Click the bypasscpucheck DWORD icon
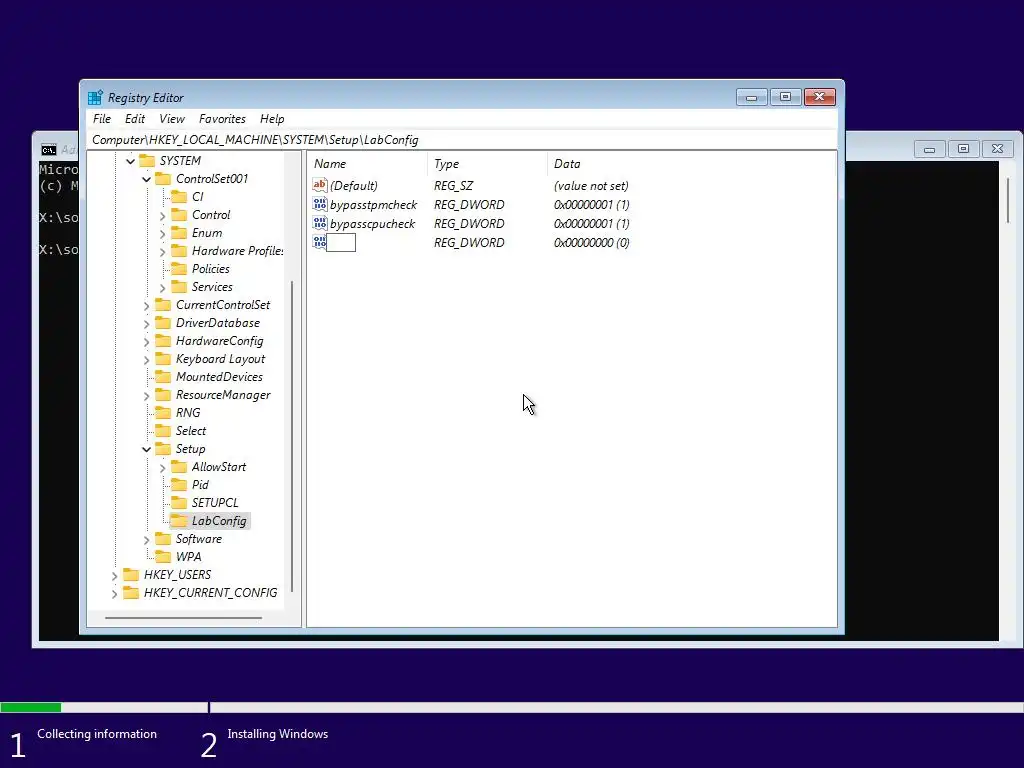 tap(319, 223)
